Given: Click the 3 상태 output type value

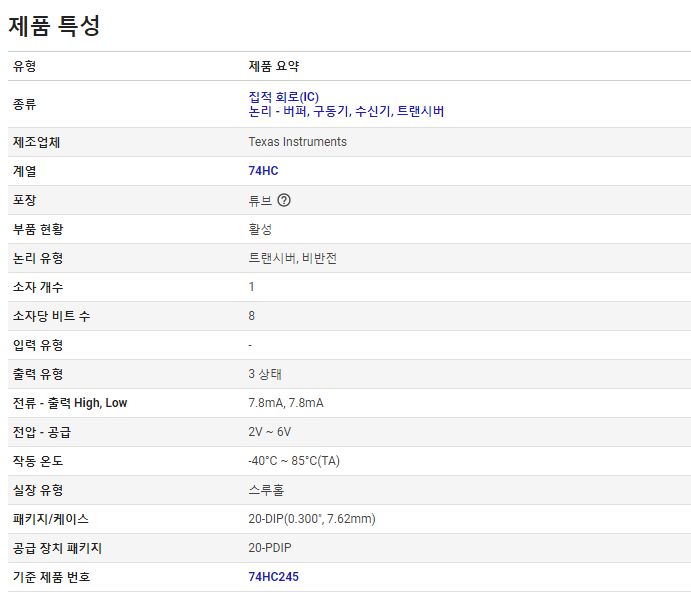Looking at the screenshot, I should (x=265, y=374).
